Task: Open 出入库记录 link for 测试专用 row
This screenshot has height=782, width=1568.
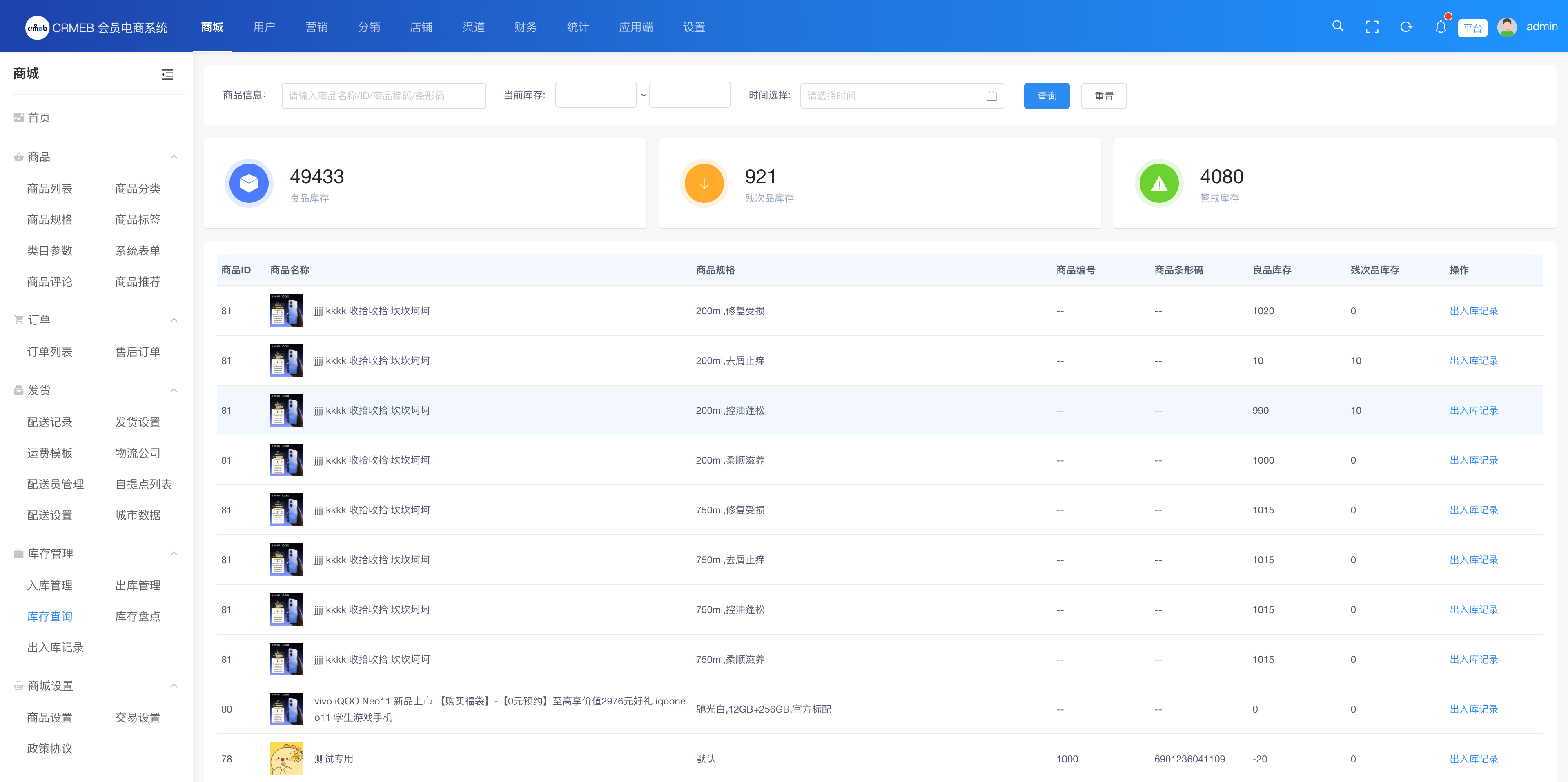Action: 1473,759
